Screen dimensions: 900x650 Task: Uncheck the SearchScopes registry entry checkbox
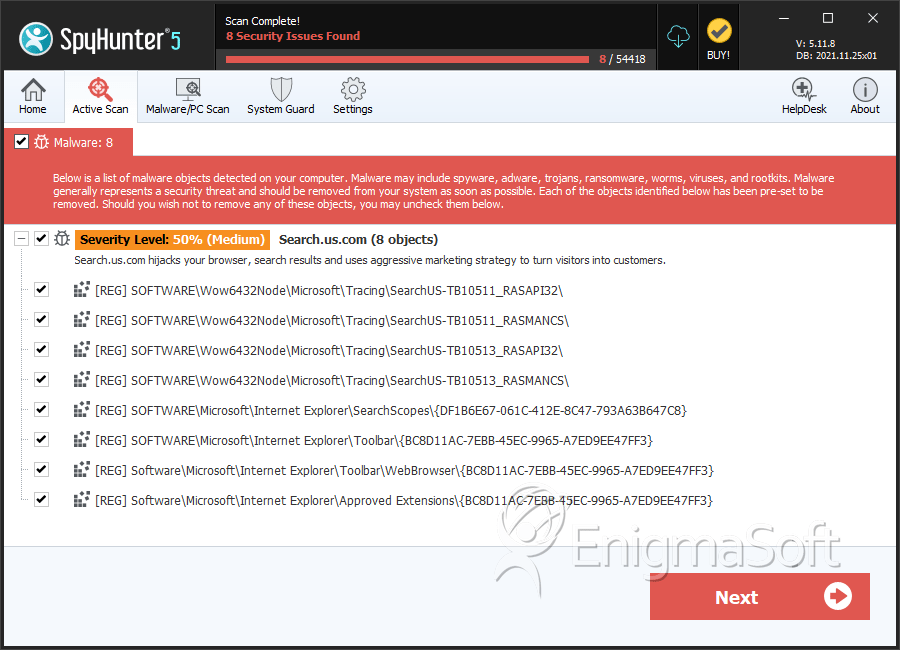coord(41,410)
